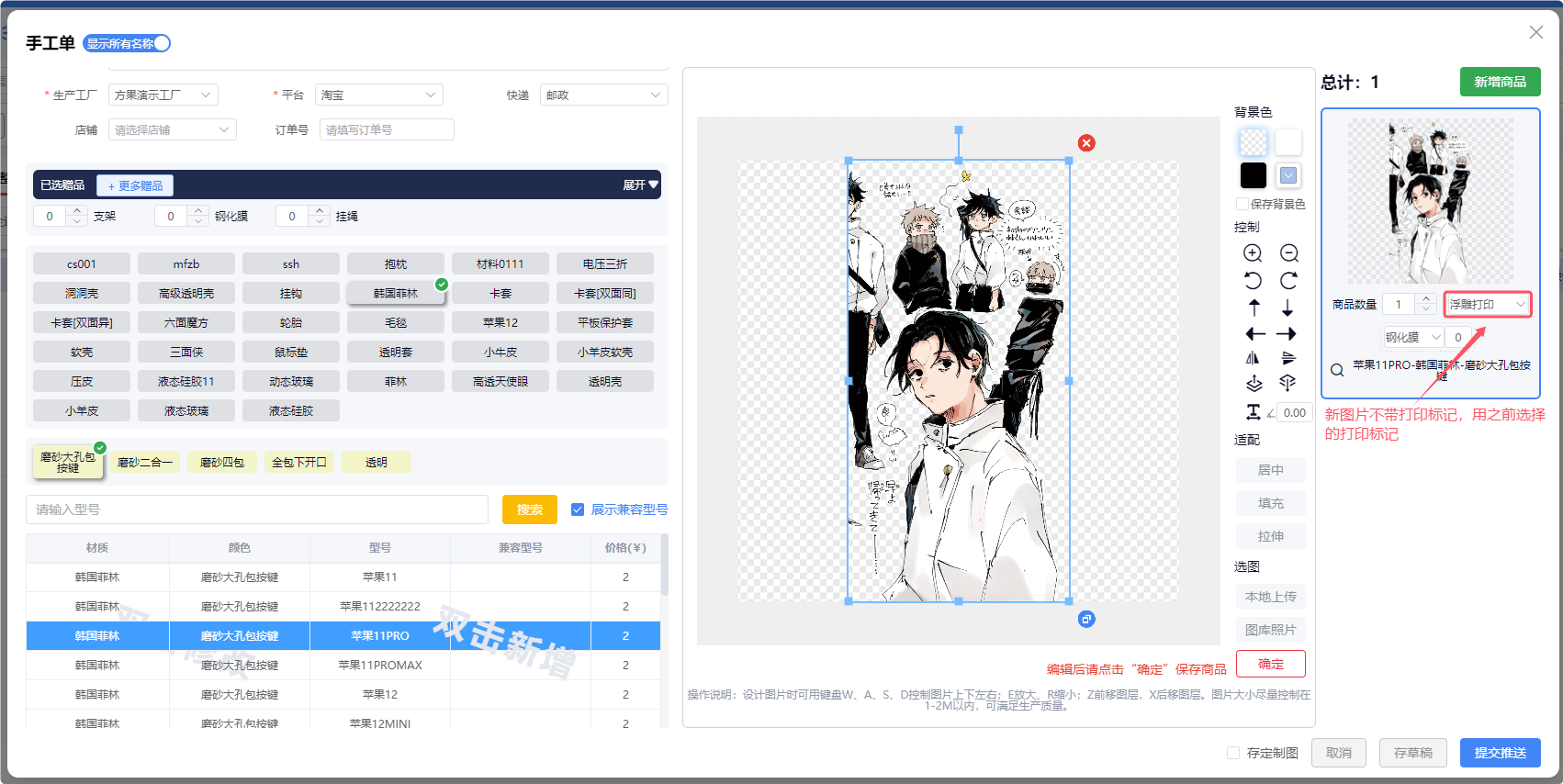Click the 本地上传 button
The height and width of the screenshot is (784, 1563).
coord(1271,597)
